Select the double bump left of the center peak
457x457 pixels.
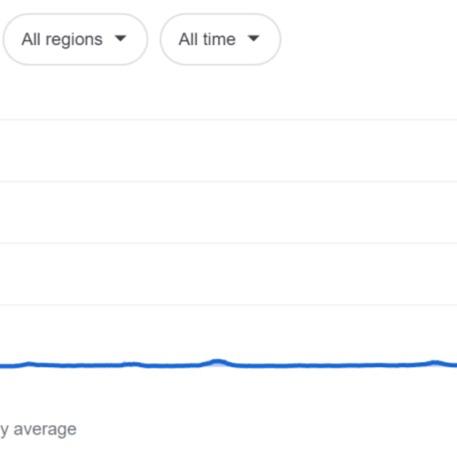pyautogui.click(x=130, y=364)
